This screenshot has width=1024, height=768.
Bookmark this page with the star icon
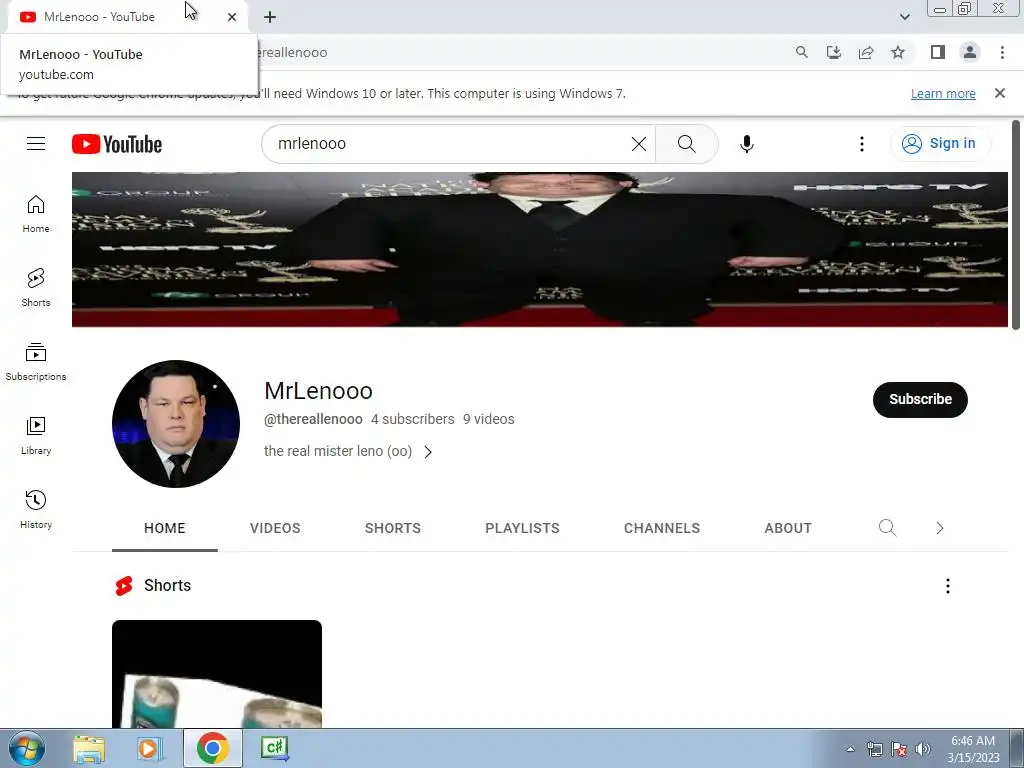point(898,52)
